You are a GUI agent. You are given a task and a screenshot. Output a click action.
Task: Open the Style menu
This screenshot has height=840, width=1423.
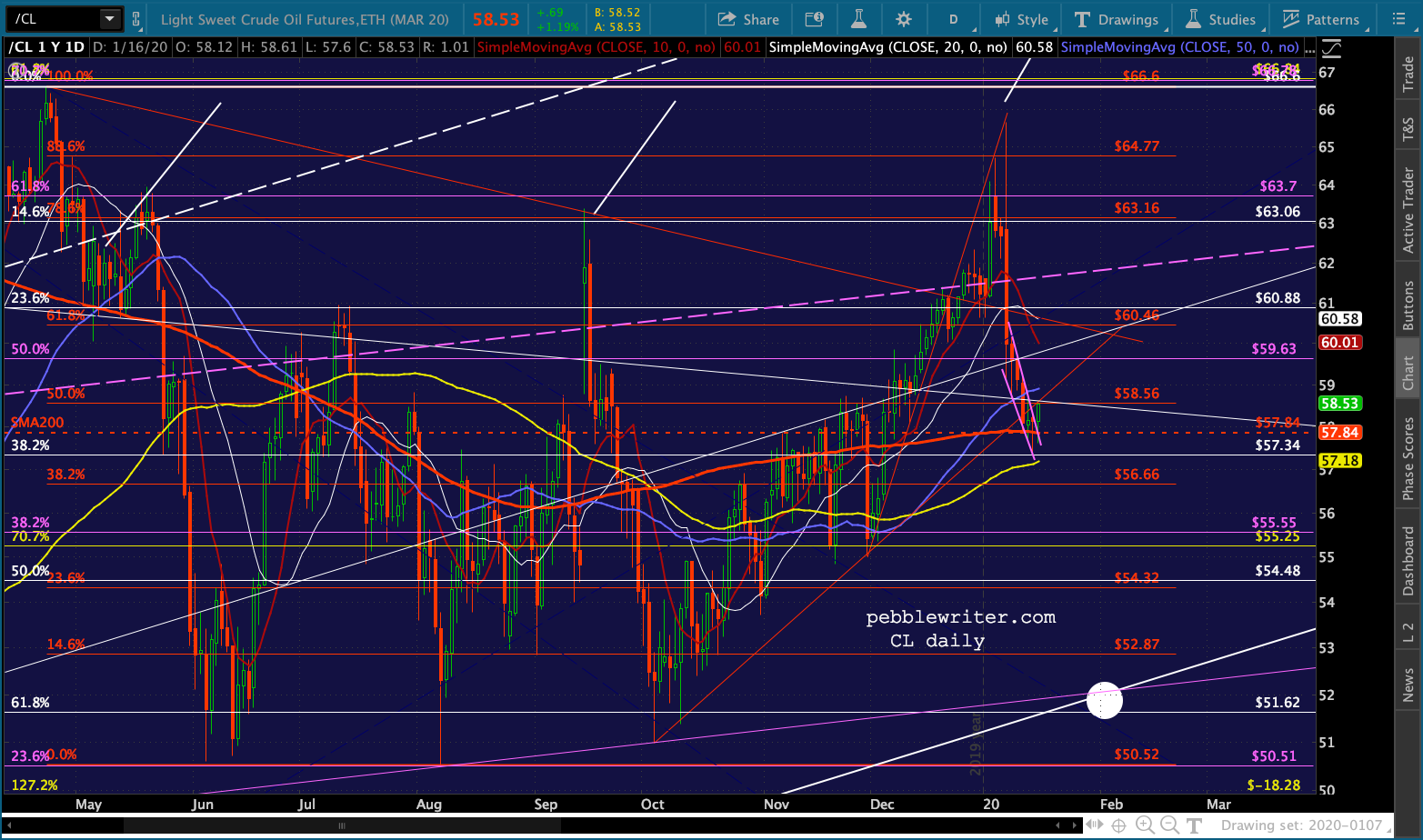tap(1022, 19)
